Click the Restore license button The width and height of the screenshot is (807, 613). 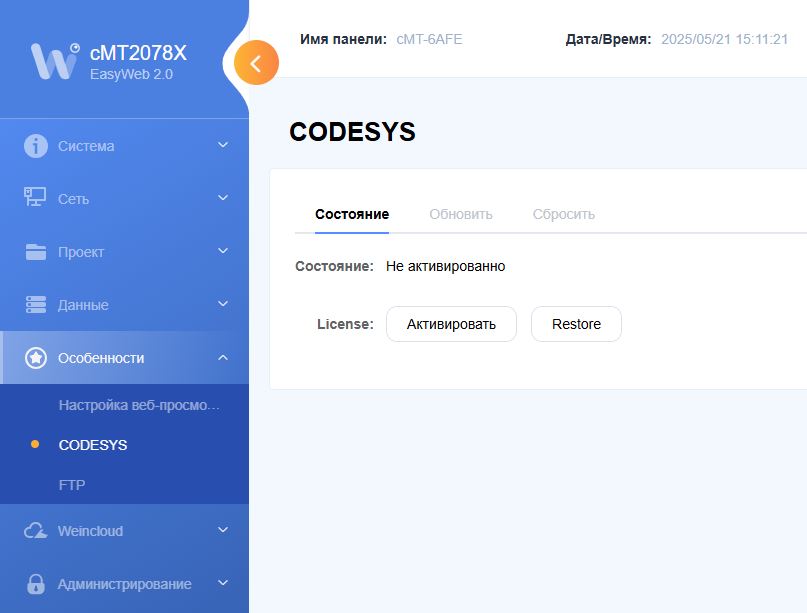coord(576,324)
